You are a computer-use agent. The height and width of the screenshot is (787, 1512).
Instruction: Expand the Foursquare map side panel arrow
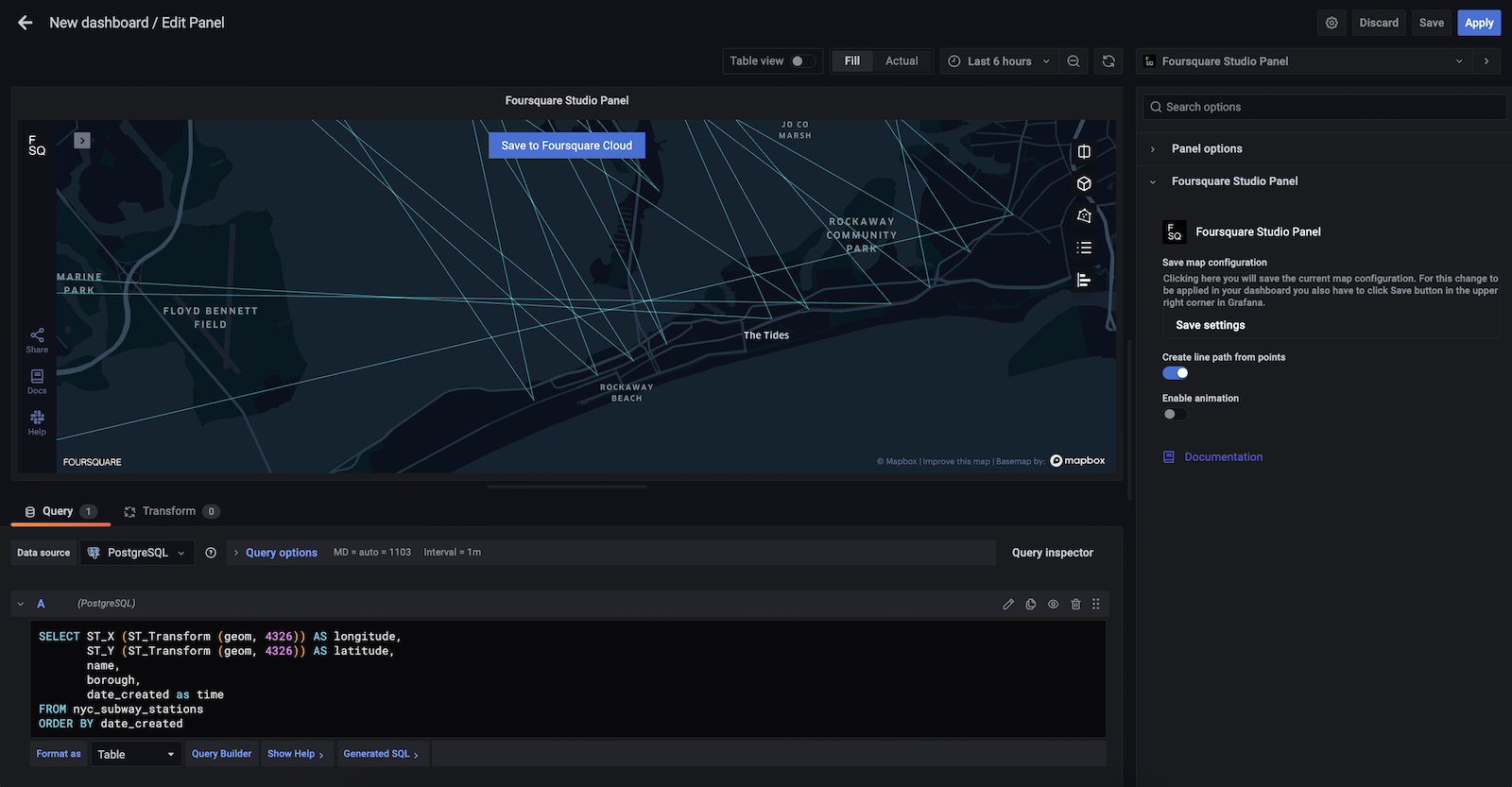82,141
